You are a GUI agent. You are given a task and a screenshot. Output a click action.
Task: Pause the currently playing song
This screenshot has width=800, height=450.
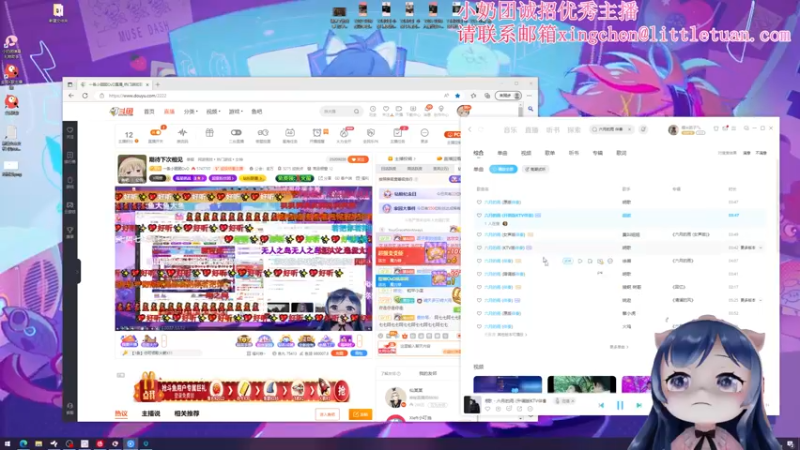620,405
